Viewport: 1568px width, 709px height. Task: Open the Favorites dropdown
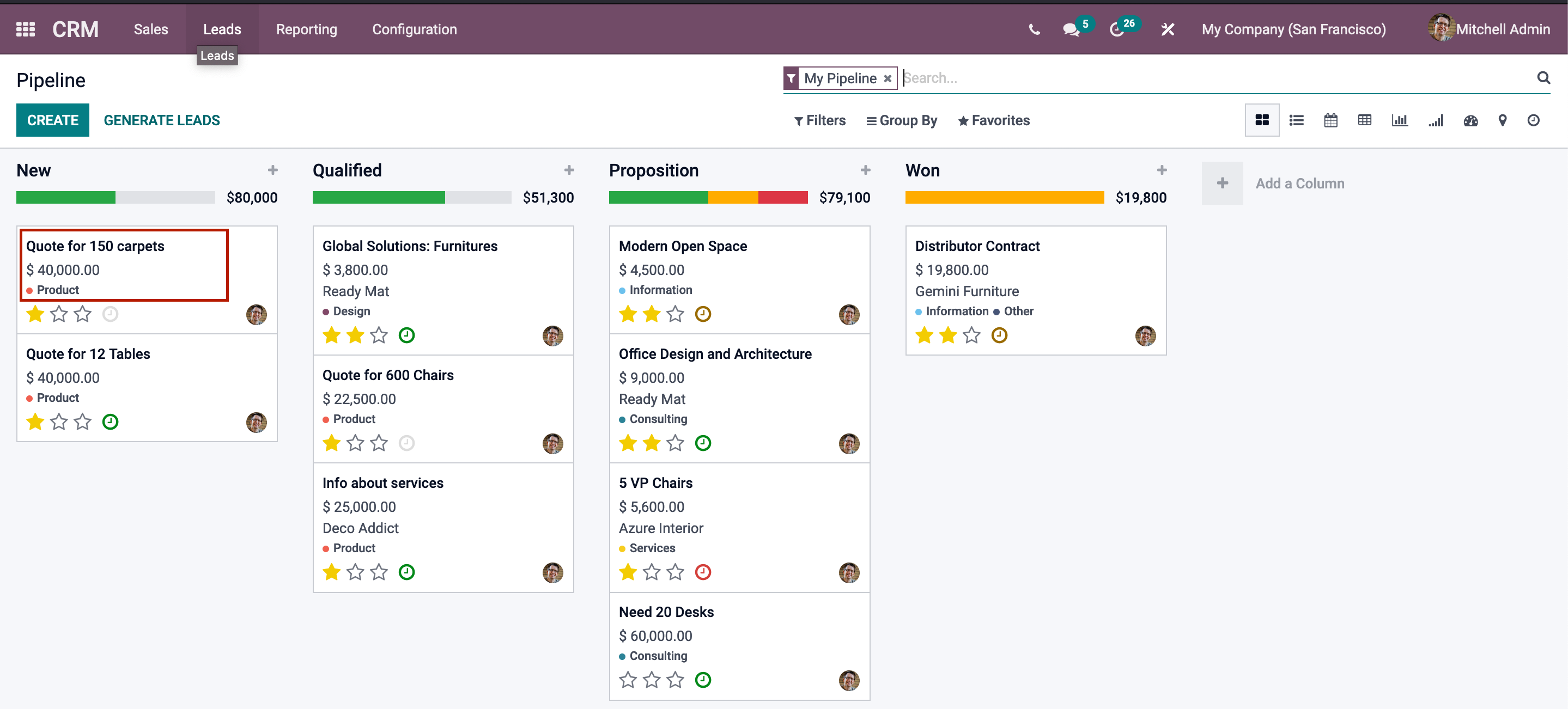coord(993,120)
